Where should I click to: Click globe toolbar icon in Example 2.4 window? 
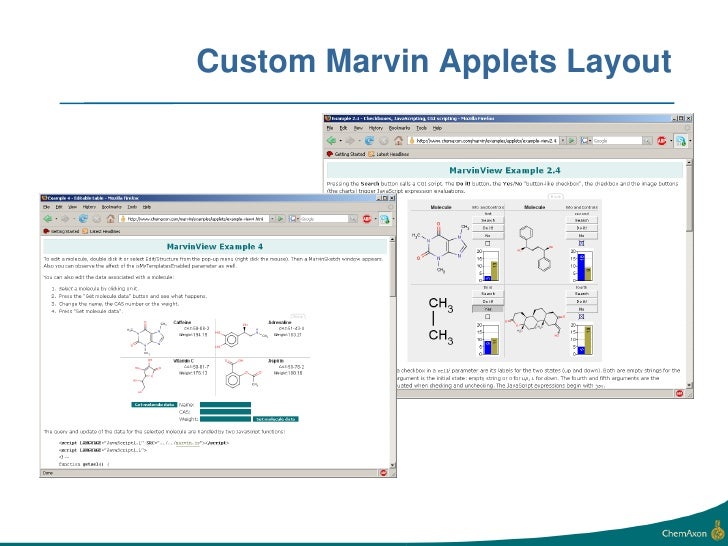pos(681,141)
